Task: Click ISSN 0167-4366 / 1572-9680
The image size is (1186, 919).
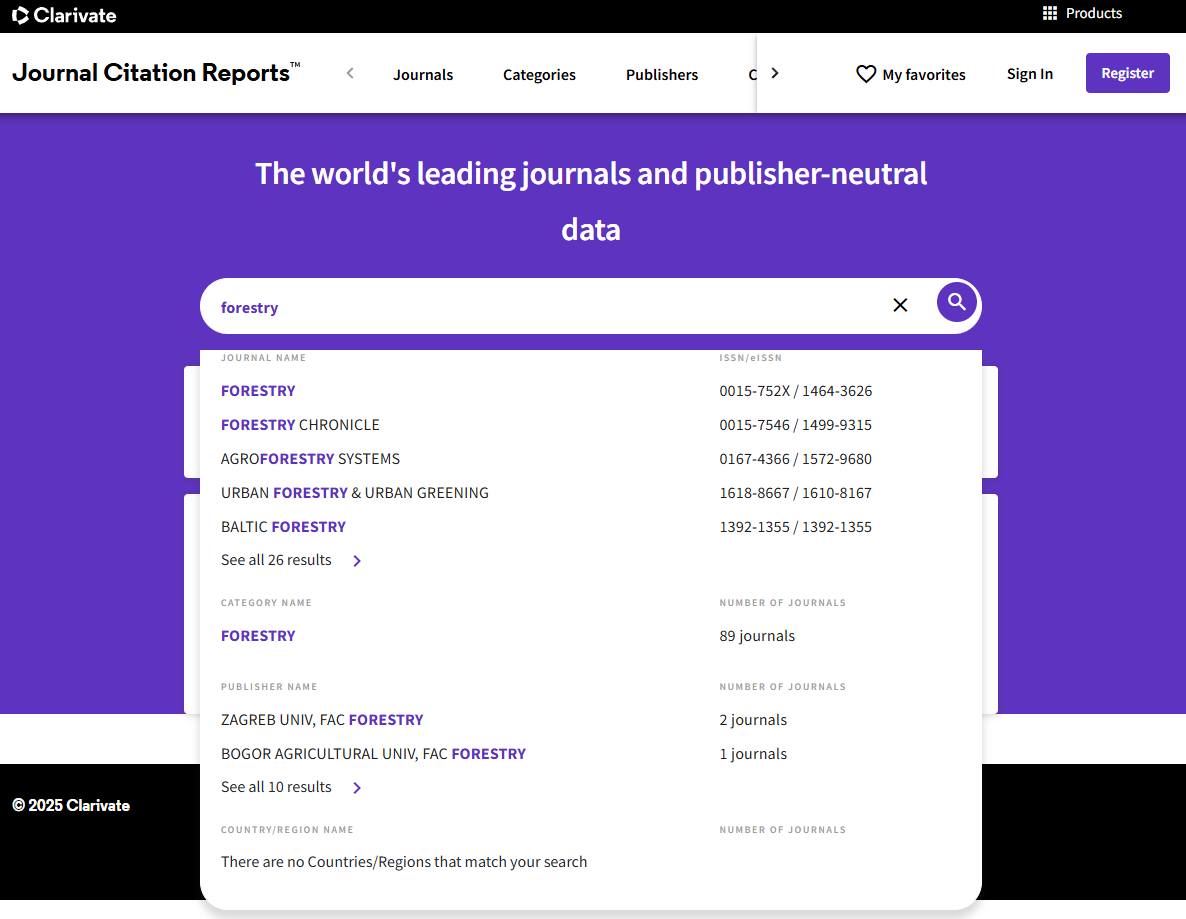Action: pos(796,459)
